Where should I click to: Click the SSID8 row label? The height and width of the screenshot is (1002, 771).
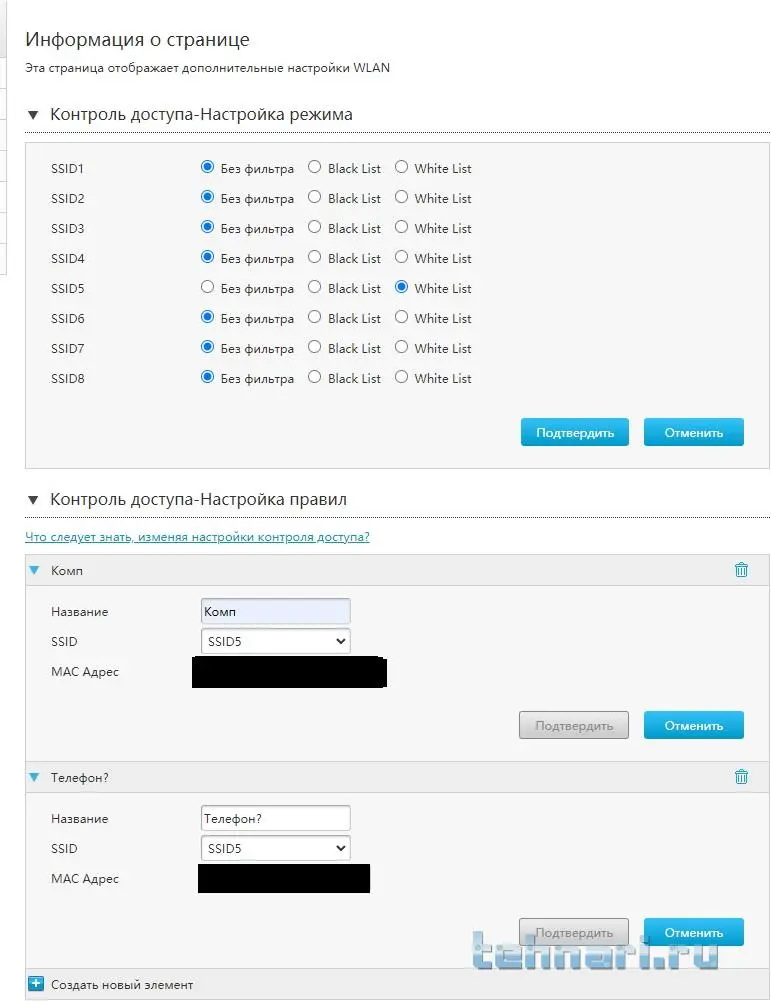click(x=68, y=378)
